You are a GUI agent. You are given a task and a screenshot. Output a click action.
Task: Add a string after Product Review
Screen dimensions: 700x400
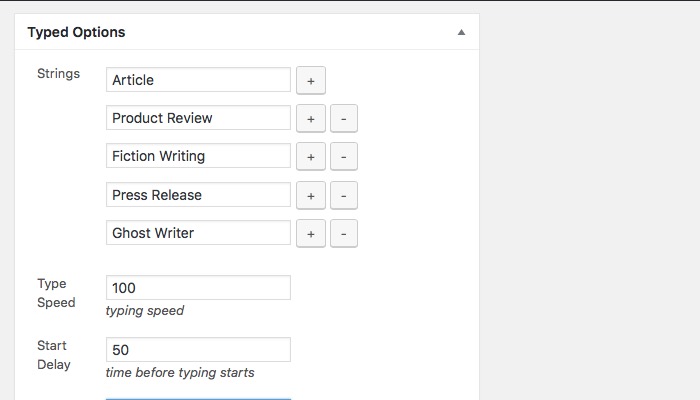pos(310,118)
